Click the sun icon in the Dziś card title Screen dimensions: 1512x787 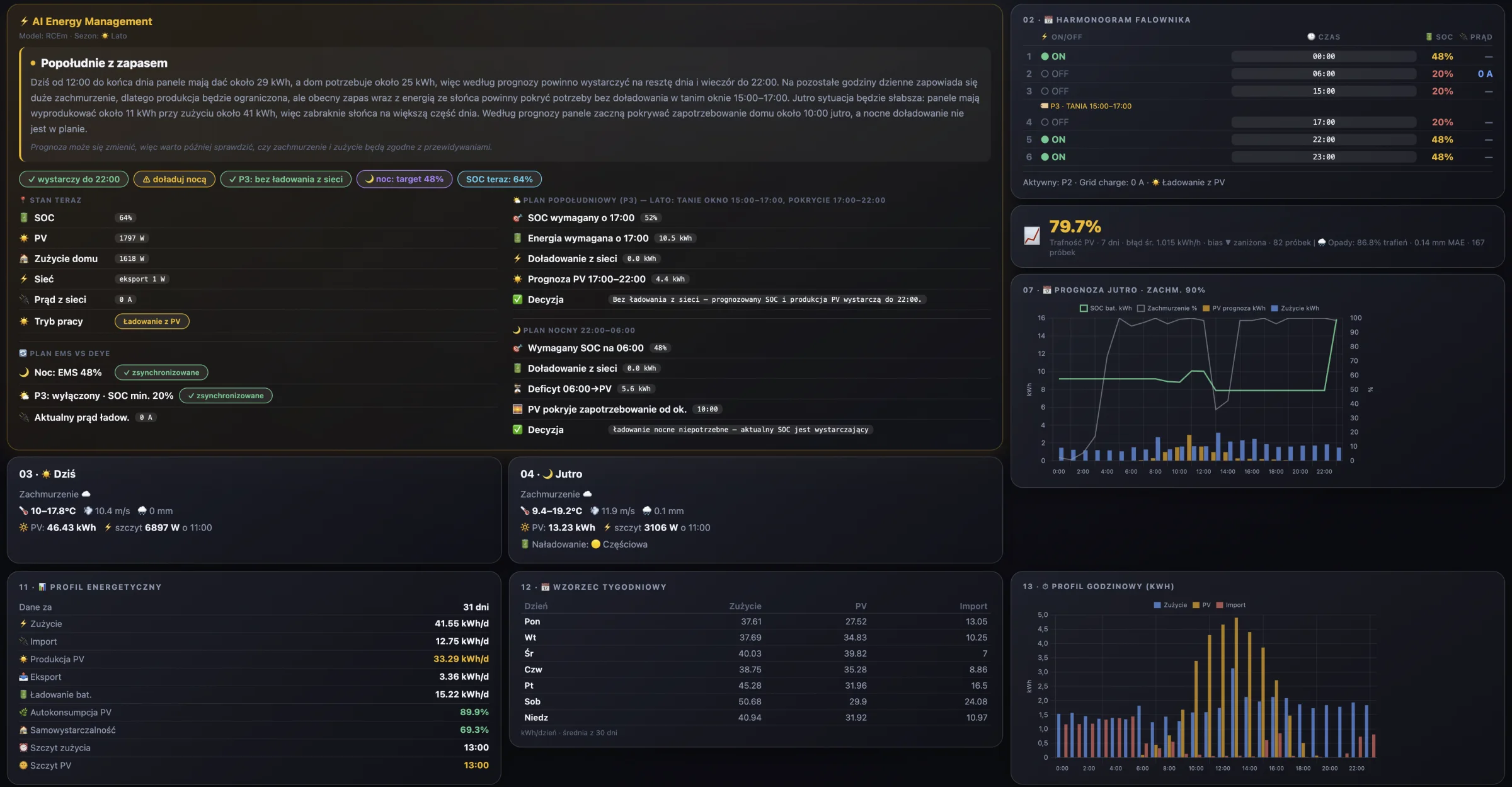pos(46,474)
